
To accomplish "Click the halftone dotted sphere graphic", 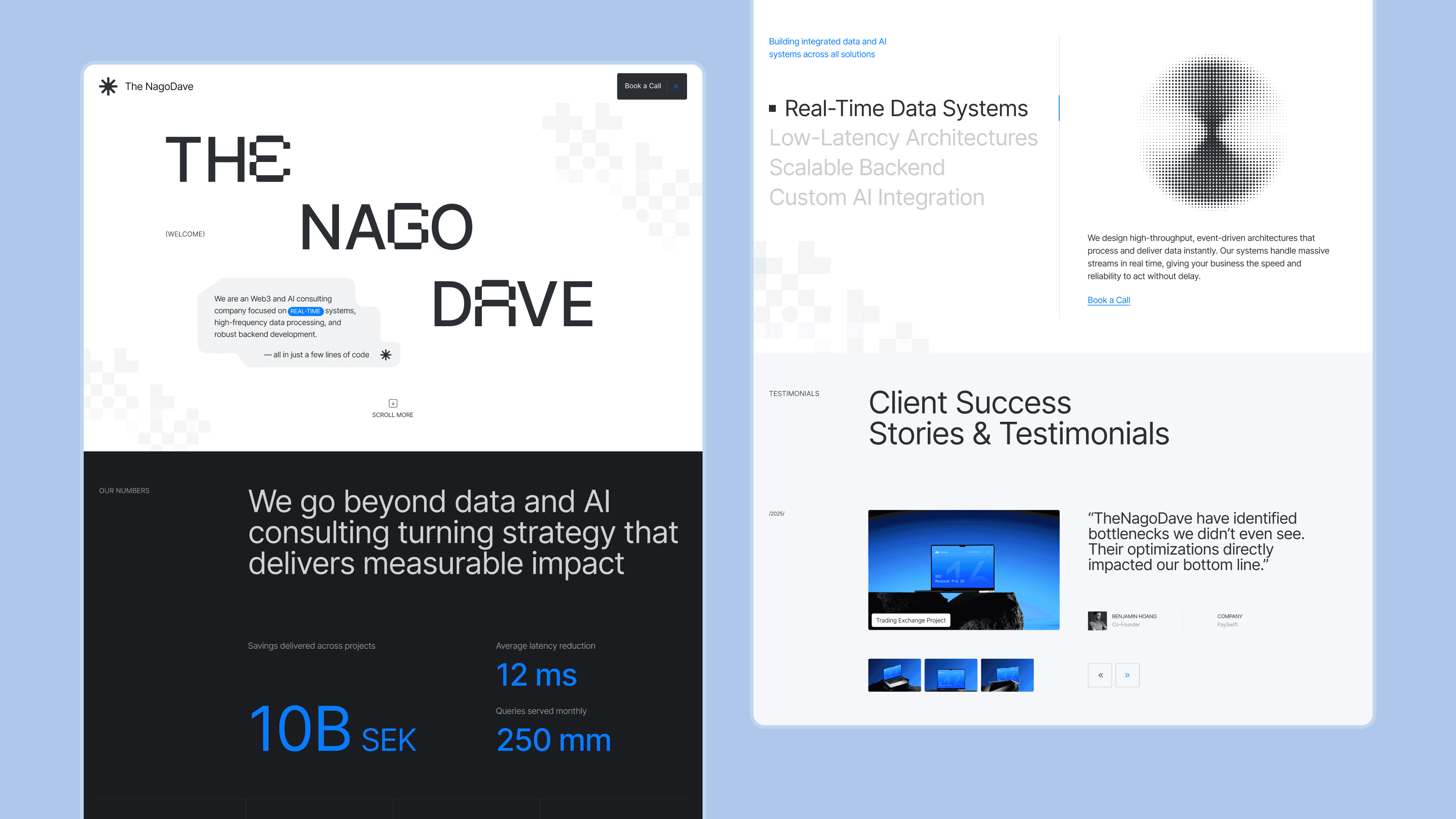I will tap(1212, 131).
